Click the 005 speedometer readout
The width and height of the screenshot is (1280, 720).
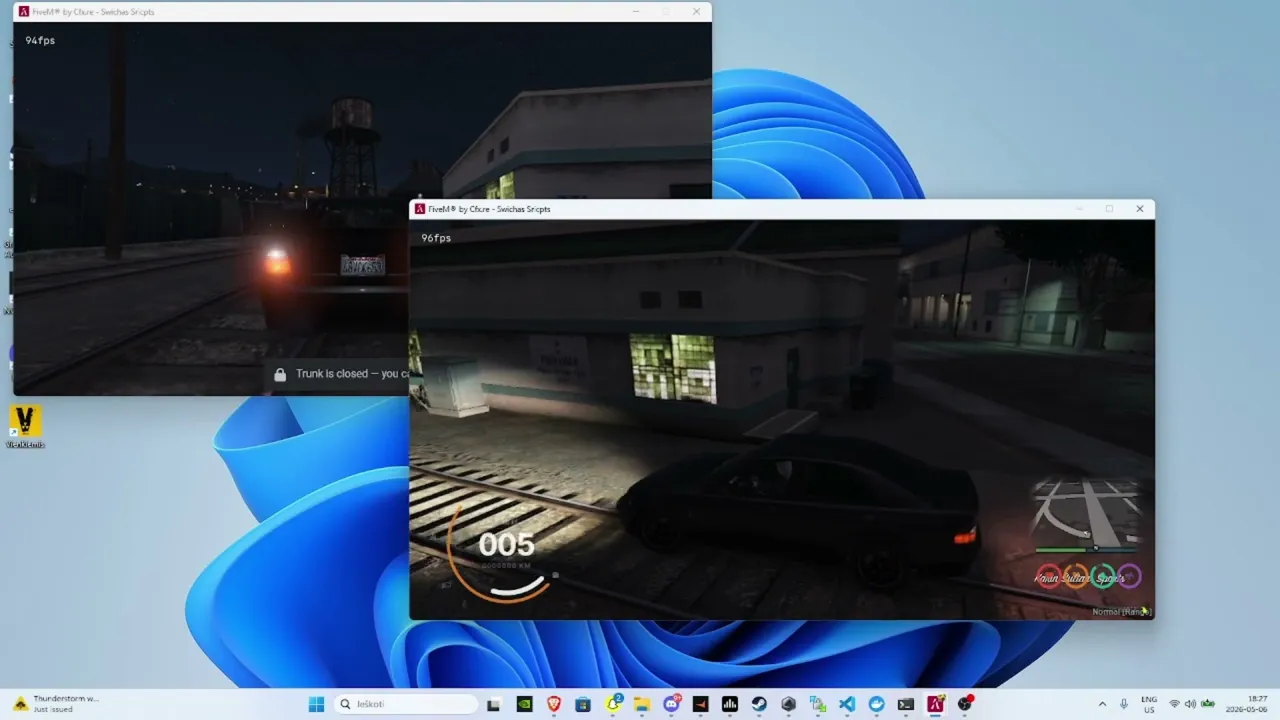[x=506, y=545]
